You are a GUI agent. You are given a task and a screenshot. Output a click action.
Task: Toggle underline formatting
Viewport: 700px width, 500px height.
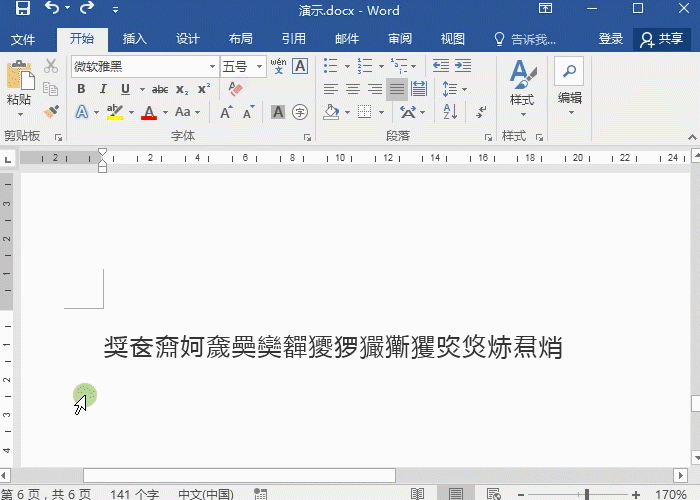coord(125,89)
